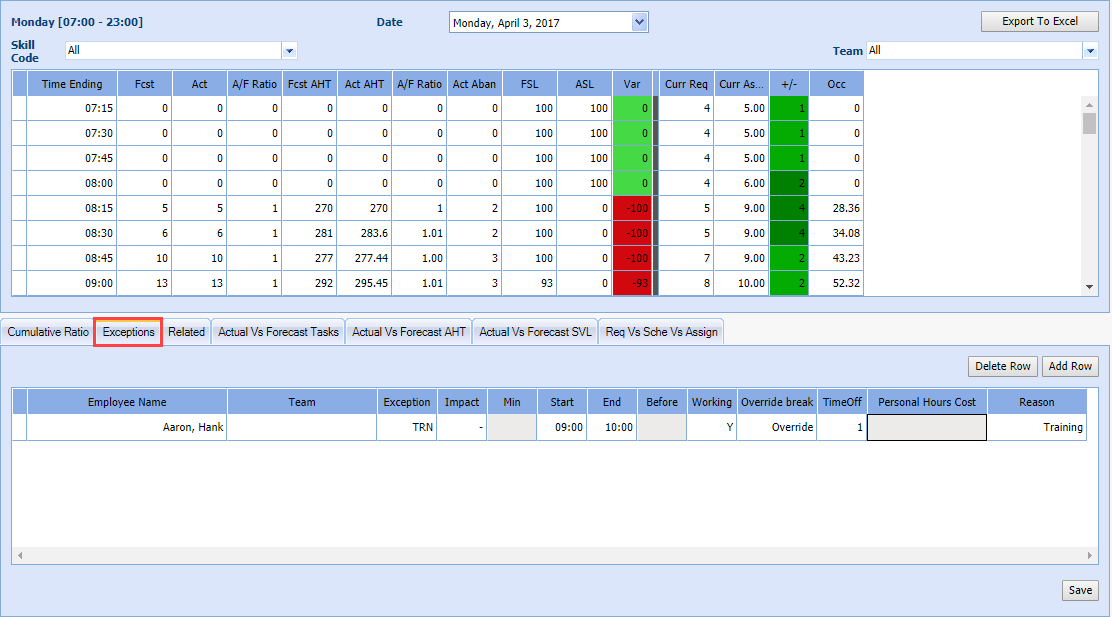Viewport: 1112px width, 617px height.
Task: Click the Export To Excel button
Action: (x=1039, y=21)
